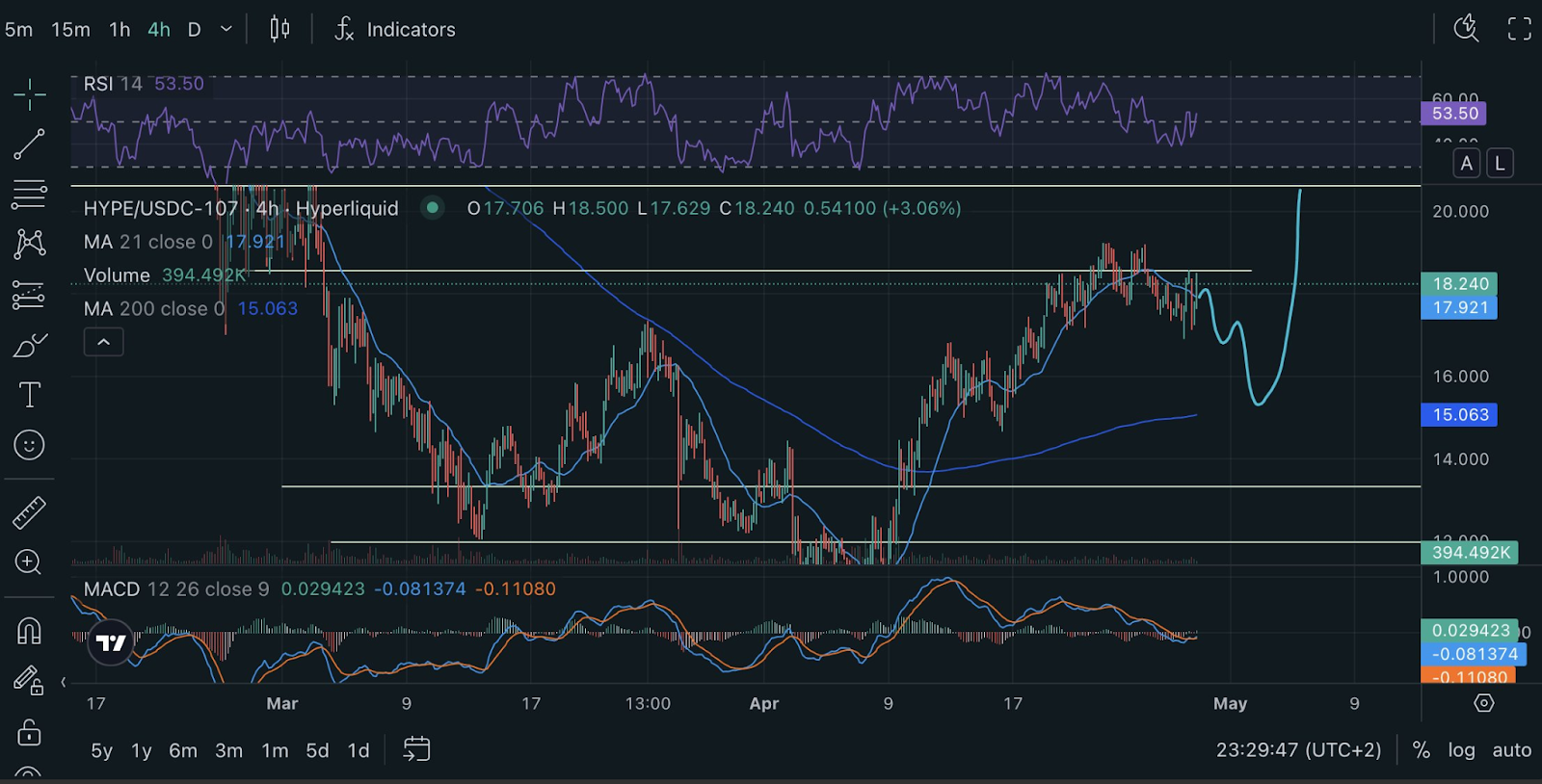Set date range to 5d
The image size is (1542, 784).
coord(317,750)
